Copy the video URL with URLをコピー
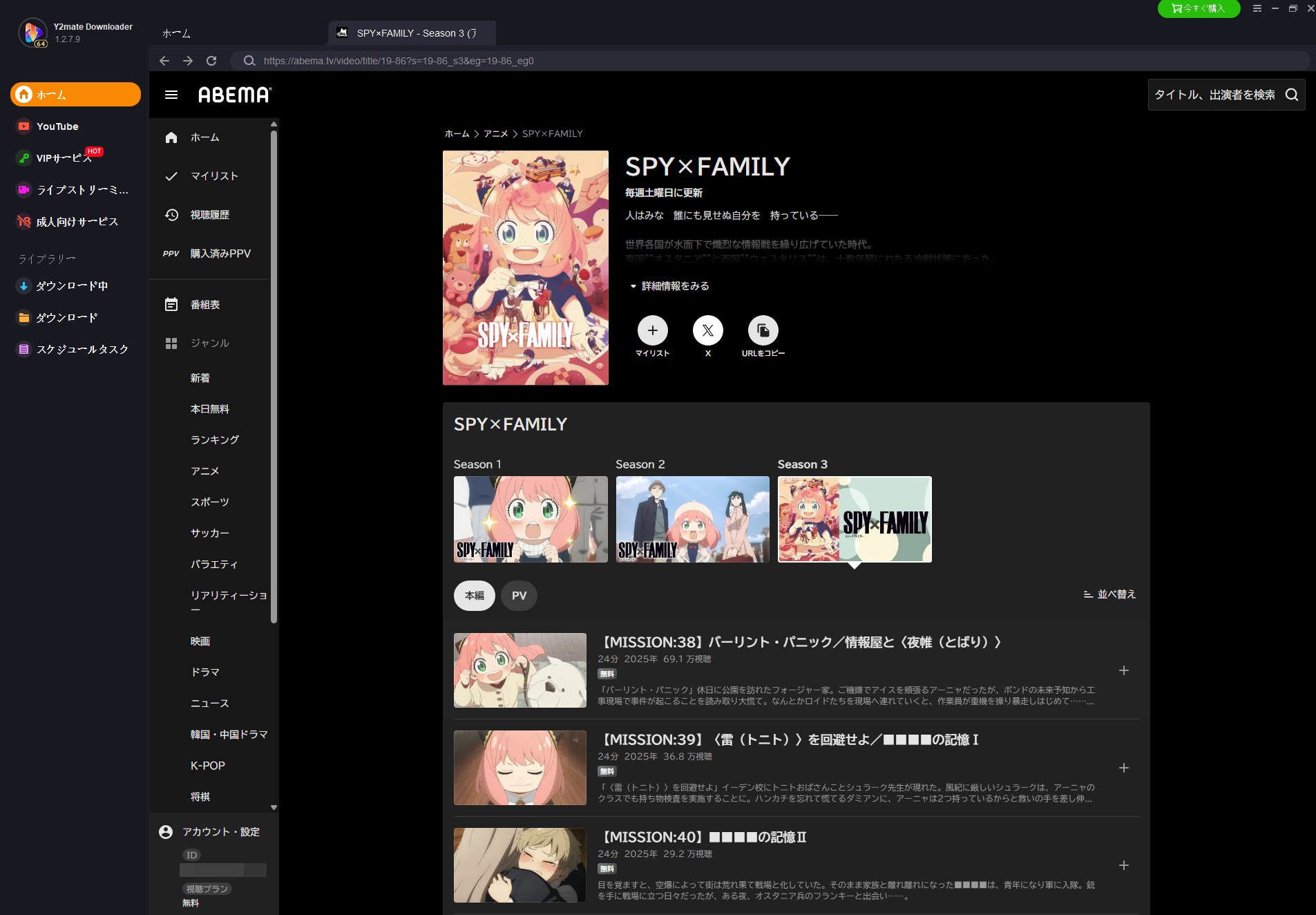Image resolution: width=1316 pixels, height=915 pixels. (763, 330)
